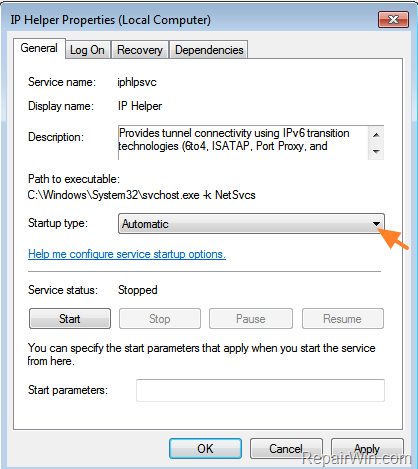Confirm changes with OK
This screenshot has width=418, height=469.
(205, 449)
